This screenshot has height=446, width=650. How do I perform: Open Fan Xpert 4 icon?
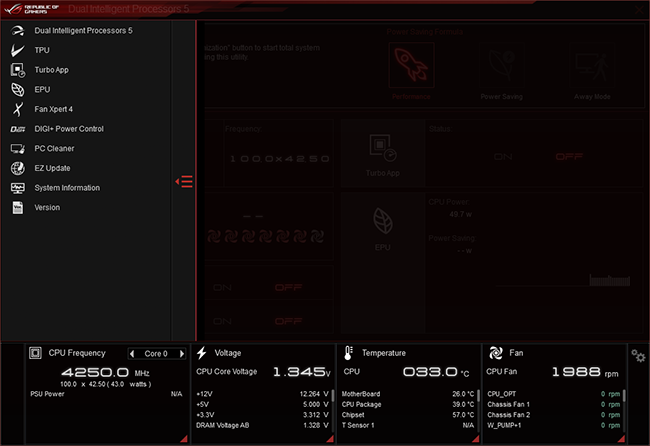17,109
